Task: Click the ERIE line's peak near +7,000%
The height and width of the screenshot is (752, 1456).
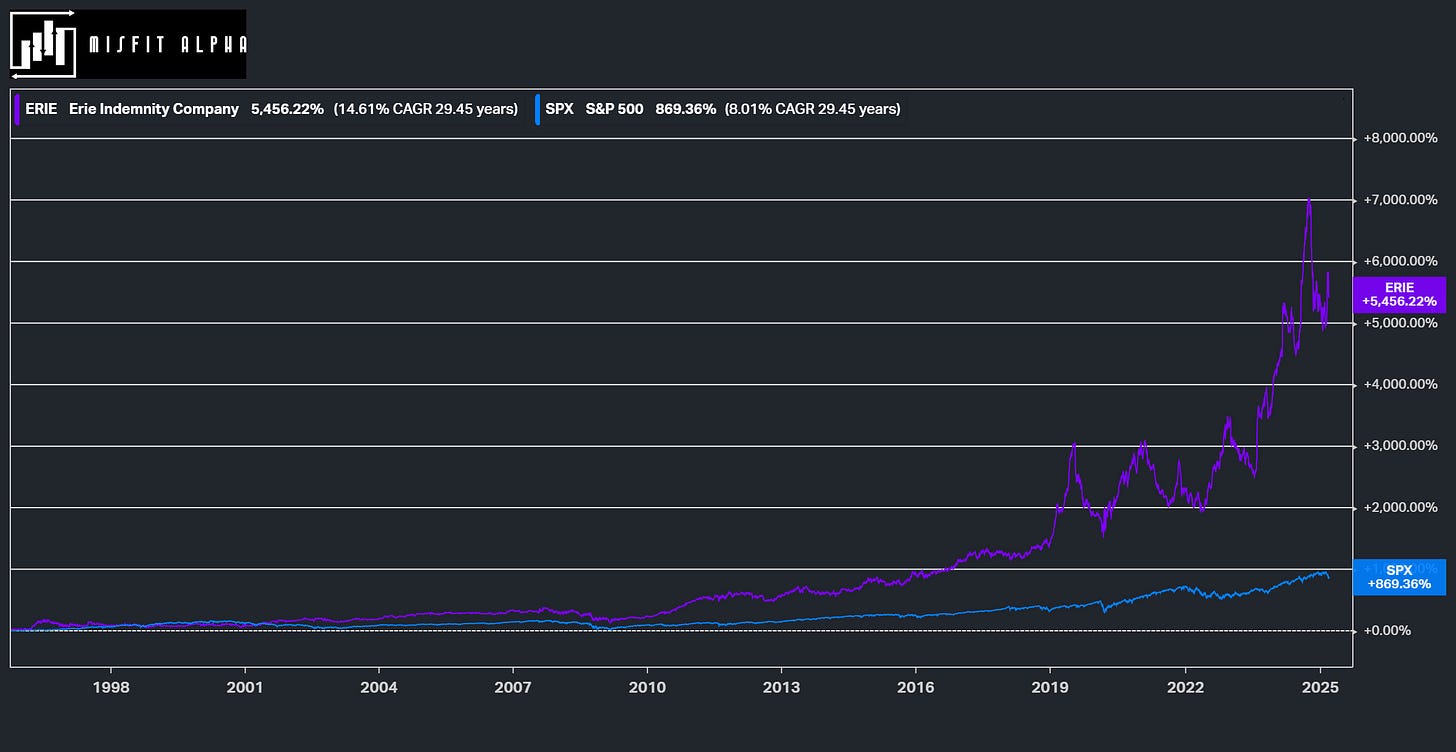Action: click(1309, 200)
